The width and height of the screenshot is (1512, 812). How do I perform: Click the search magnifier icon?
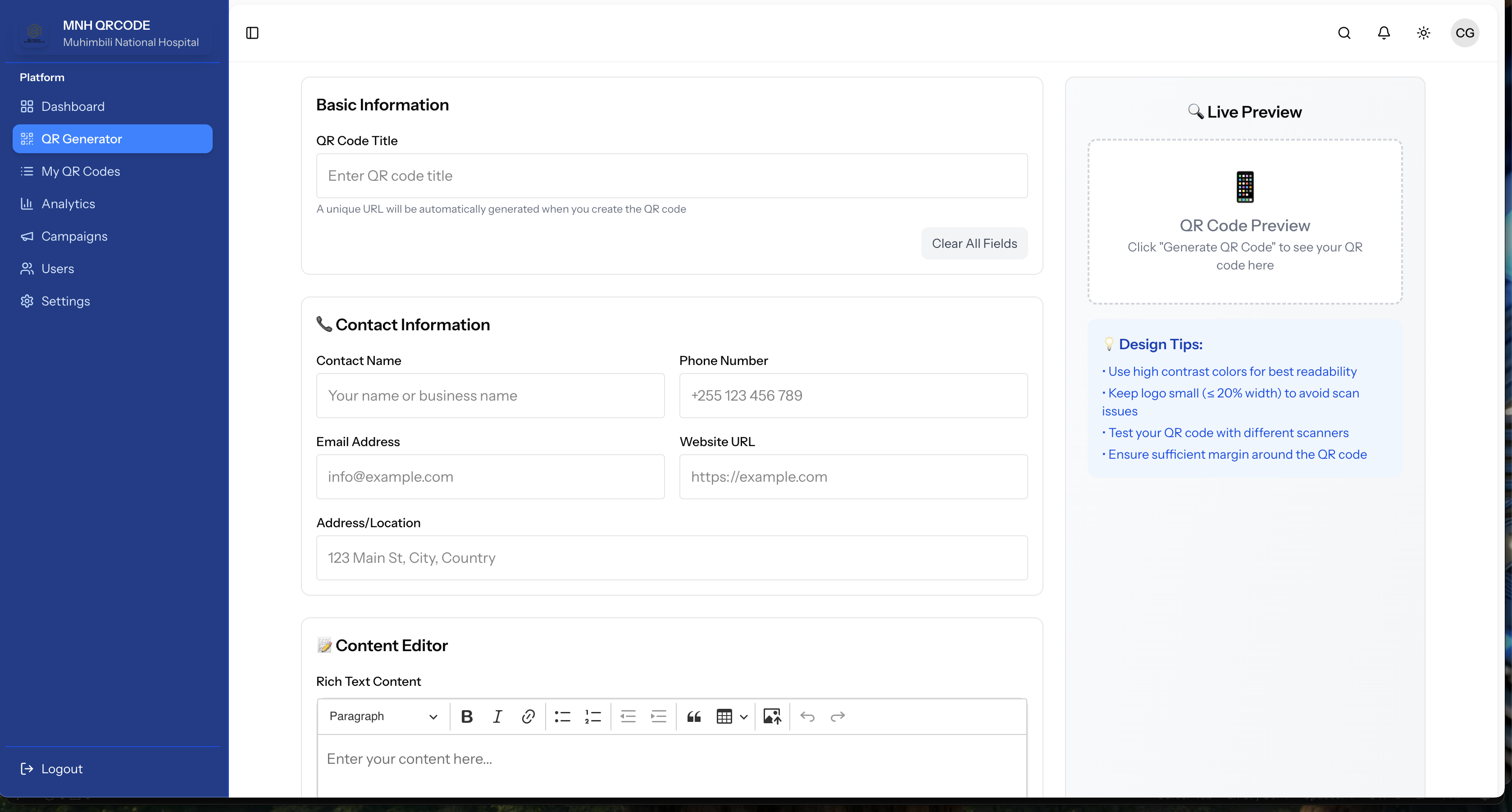click(1344, 33)
